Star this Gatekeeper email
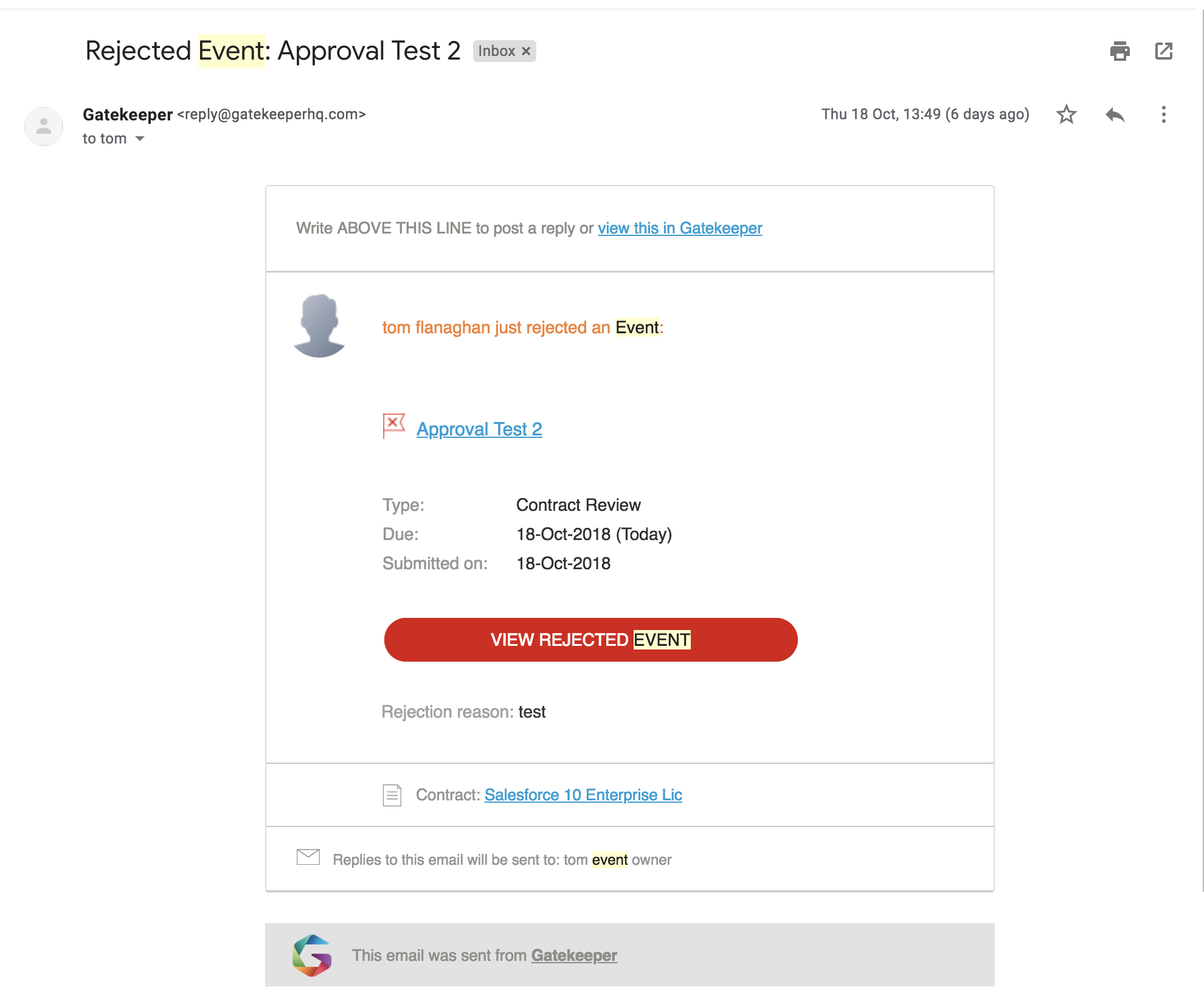Viewport: 1204px width, 1001px height. (1066, 114)
